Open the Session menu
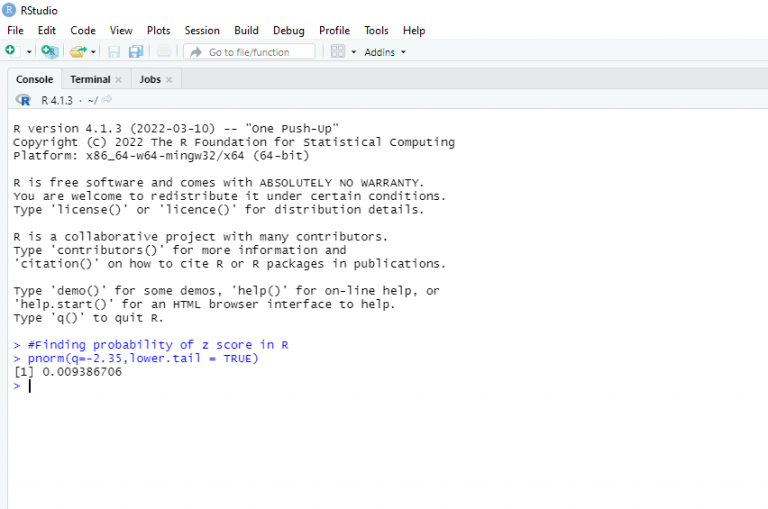Screen dimensions: 768x509 pyautogui.click(x=202, y=31)
